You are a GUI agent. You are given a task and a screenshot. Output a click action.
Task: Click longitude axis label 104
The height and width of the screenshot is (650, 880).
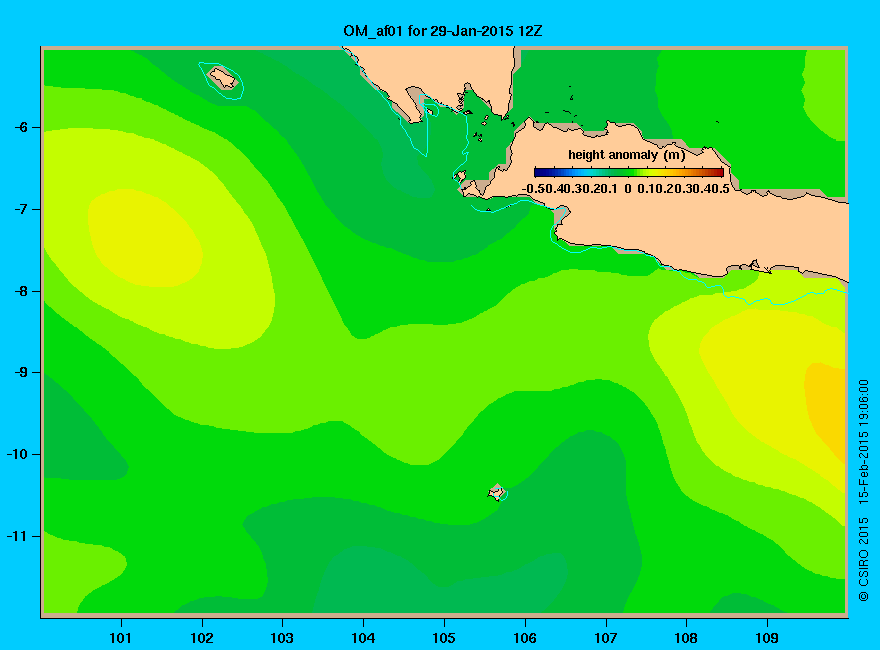pyautogui.click(x=363, y=638)
